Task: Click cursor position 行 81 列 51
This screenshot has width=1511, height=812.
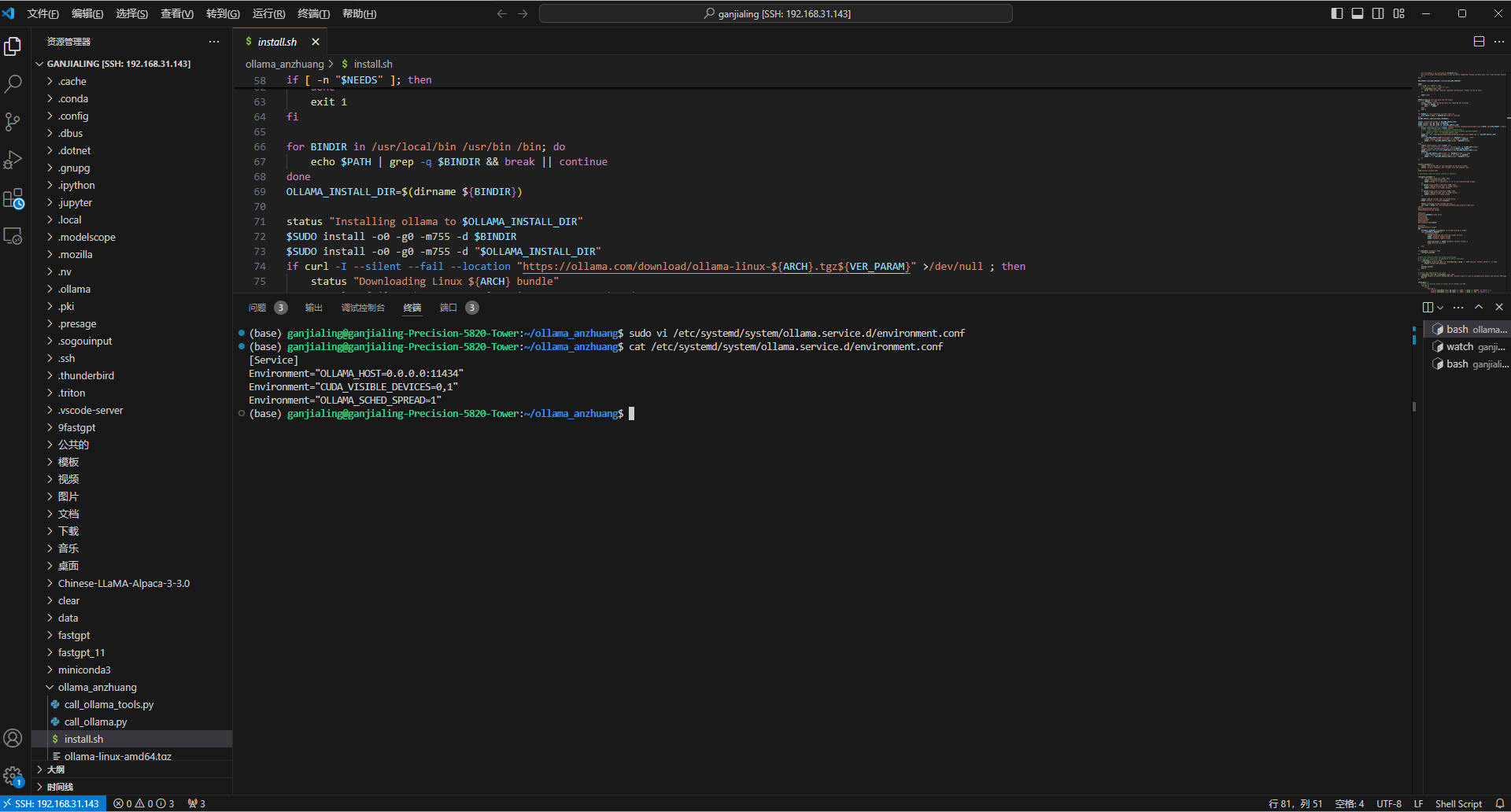Action: (1295, 803)
